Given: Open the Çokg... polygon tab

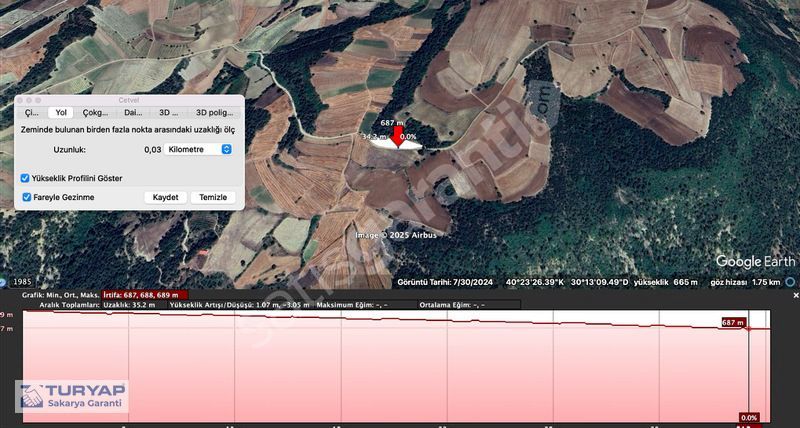Looking at the screenshot, I should (x=96, y=113).
